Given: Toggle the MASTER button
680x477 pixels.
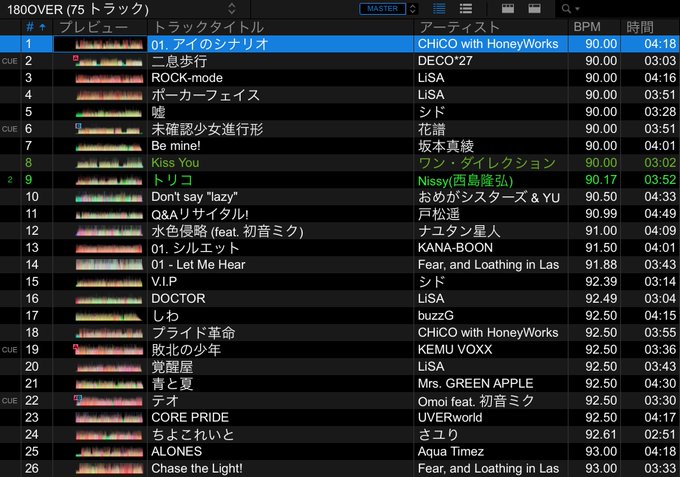Looking at the screenshot, I should click(x=382, y=8).
